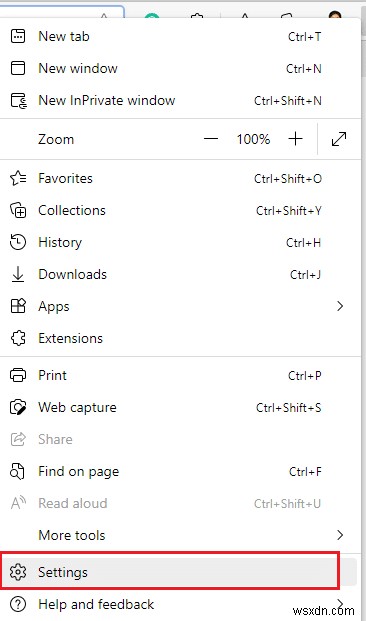This screenshot has width=366, height=621.
Task: Click the Ctrl+Shift+S shortcut text
Action: click(x=288, y=407)
